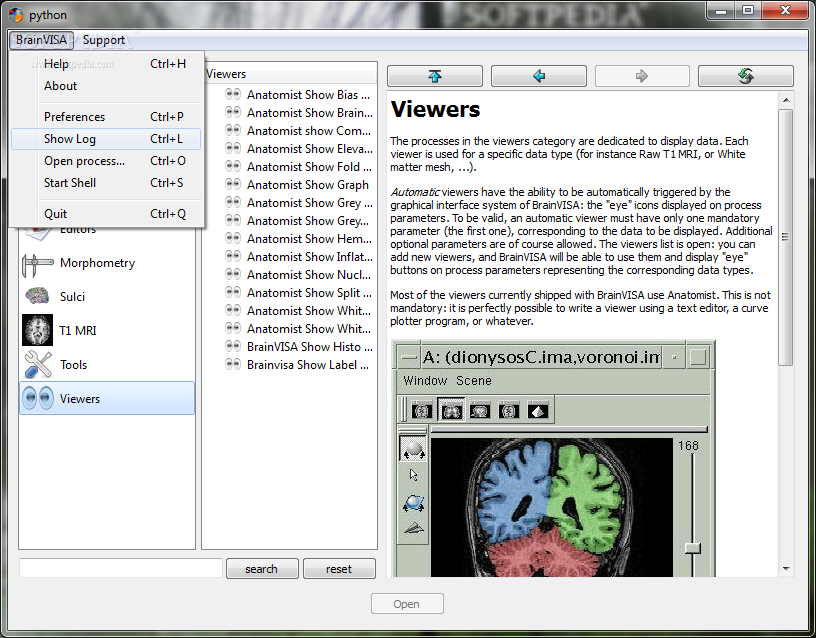
Task: Click the go-to-top arrow toolbar button
Action: point(435,76)
